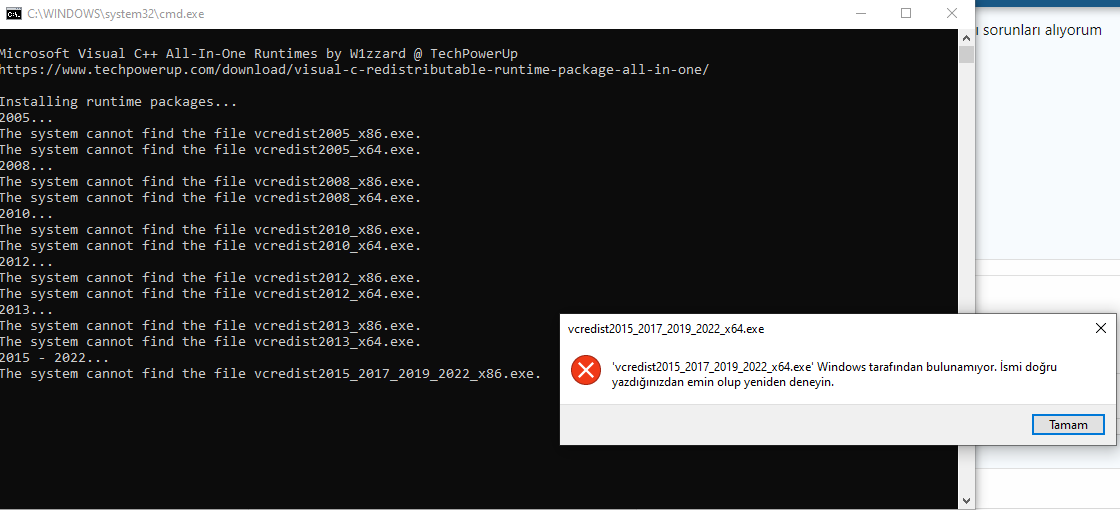
Task: Confirm the error with the Tamam button
Action: tap(1068, 425)
